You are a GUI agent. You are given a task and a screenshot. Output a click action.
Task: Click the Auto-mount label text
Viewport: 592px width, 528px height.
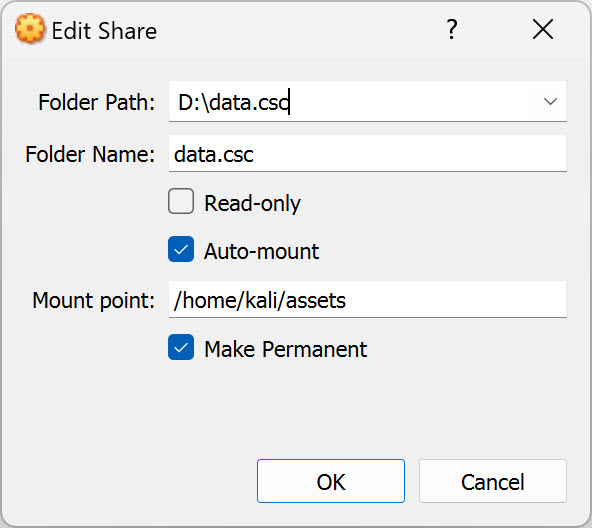click(261, 251)
